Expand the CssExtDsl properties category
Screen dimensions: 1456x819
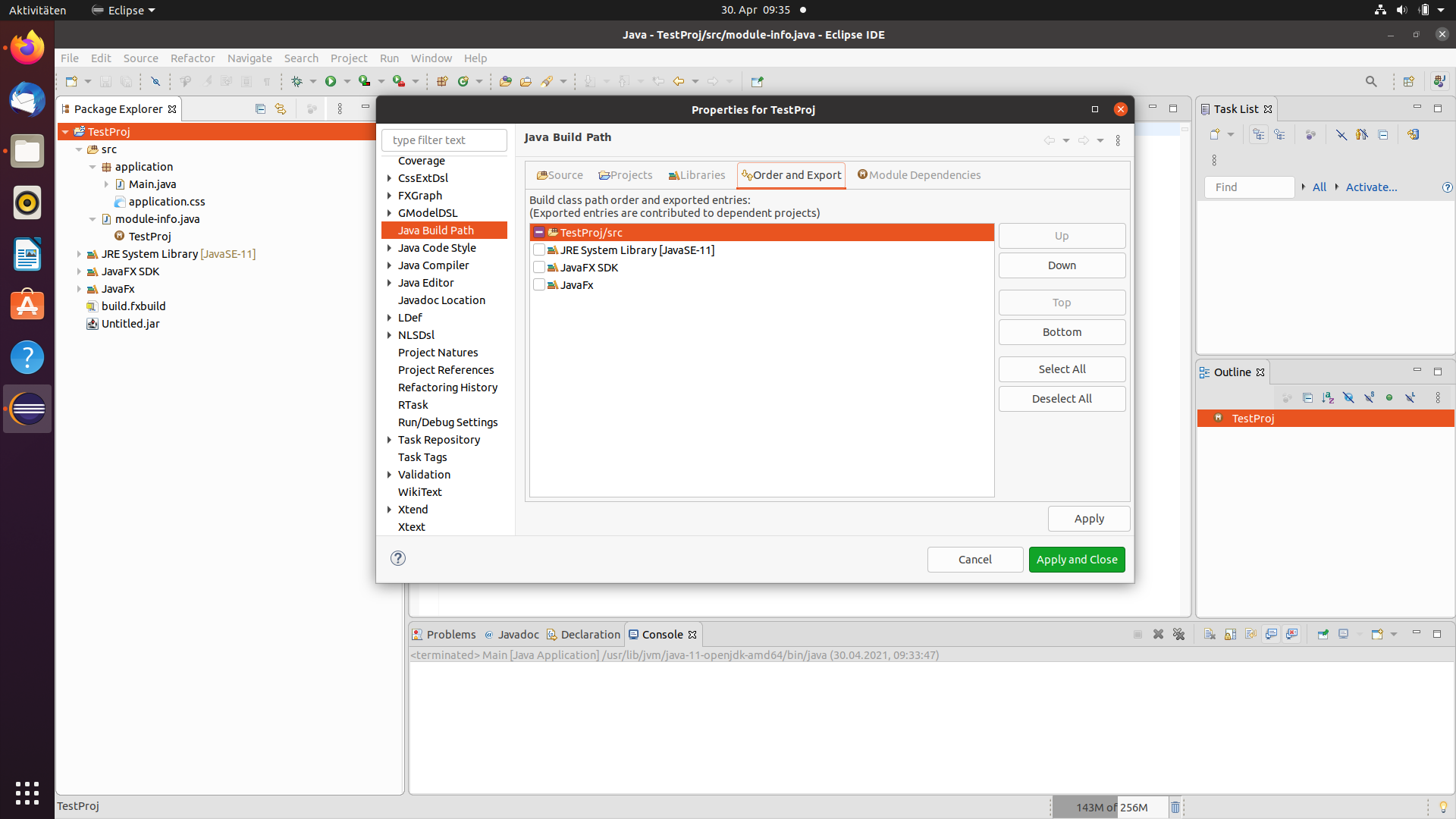coord(389,178)
